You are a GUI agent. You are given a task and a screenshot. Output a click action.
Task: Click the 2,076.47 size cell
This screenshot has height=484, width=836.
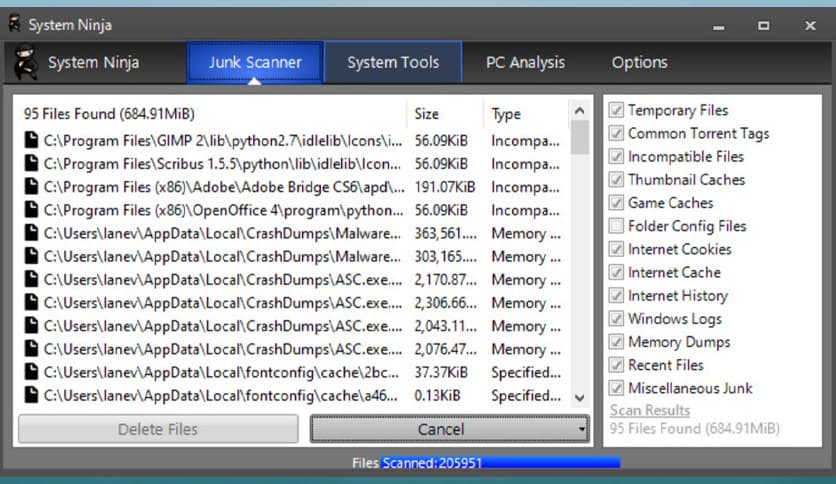click(446, 349)
